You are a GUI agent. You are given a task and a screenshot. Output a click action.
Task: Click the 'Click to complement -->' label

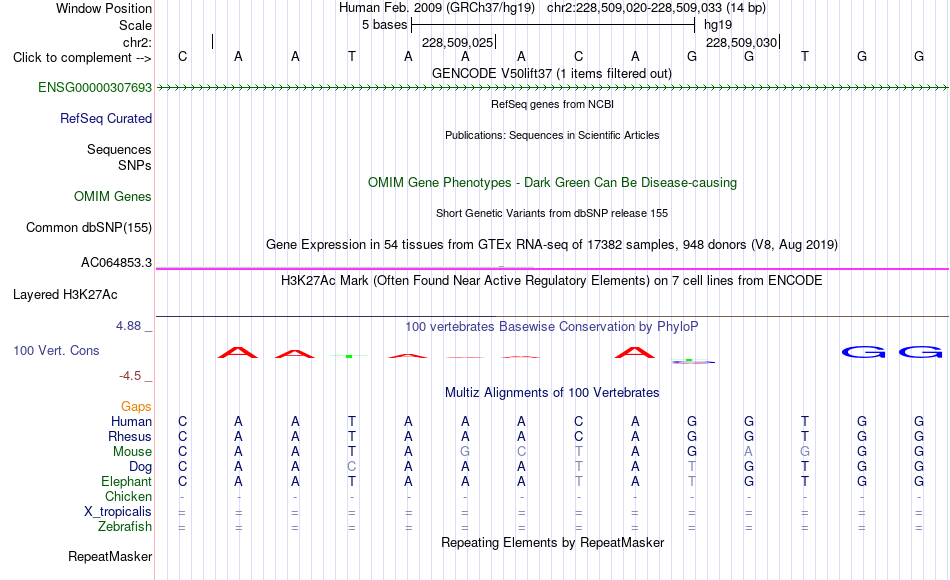tap(82, 58)
